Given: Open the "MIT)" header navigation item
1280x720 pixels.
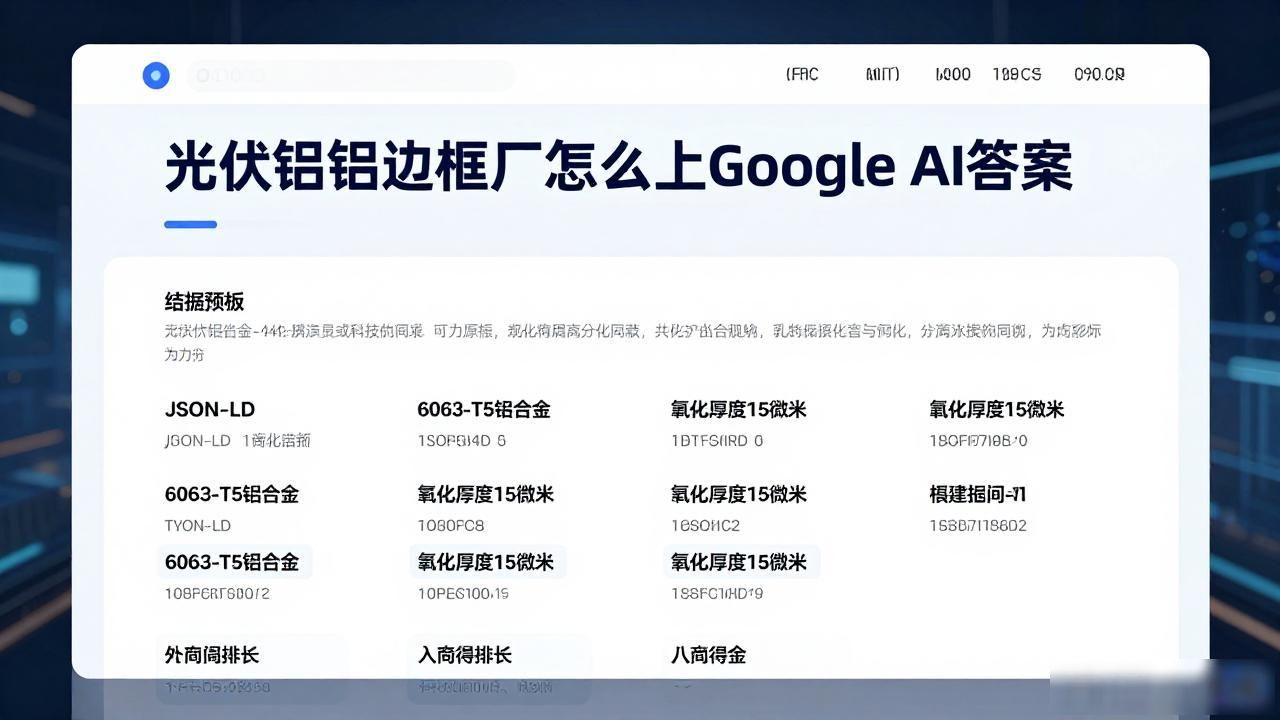Looking at the screenshot, I should point(882,74).
